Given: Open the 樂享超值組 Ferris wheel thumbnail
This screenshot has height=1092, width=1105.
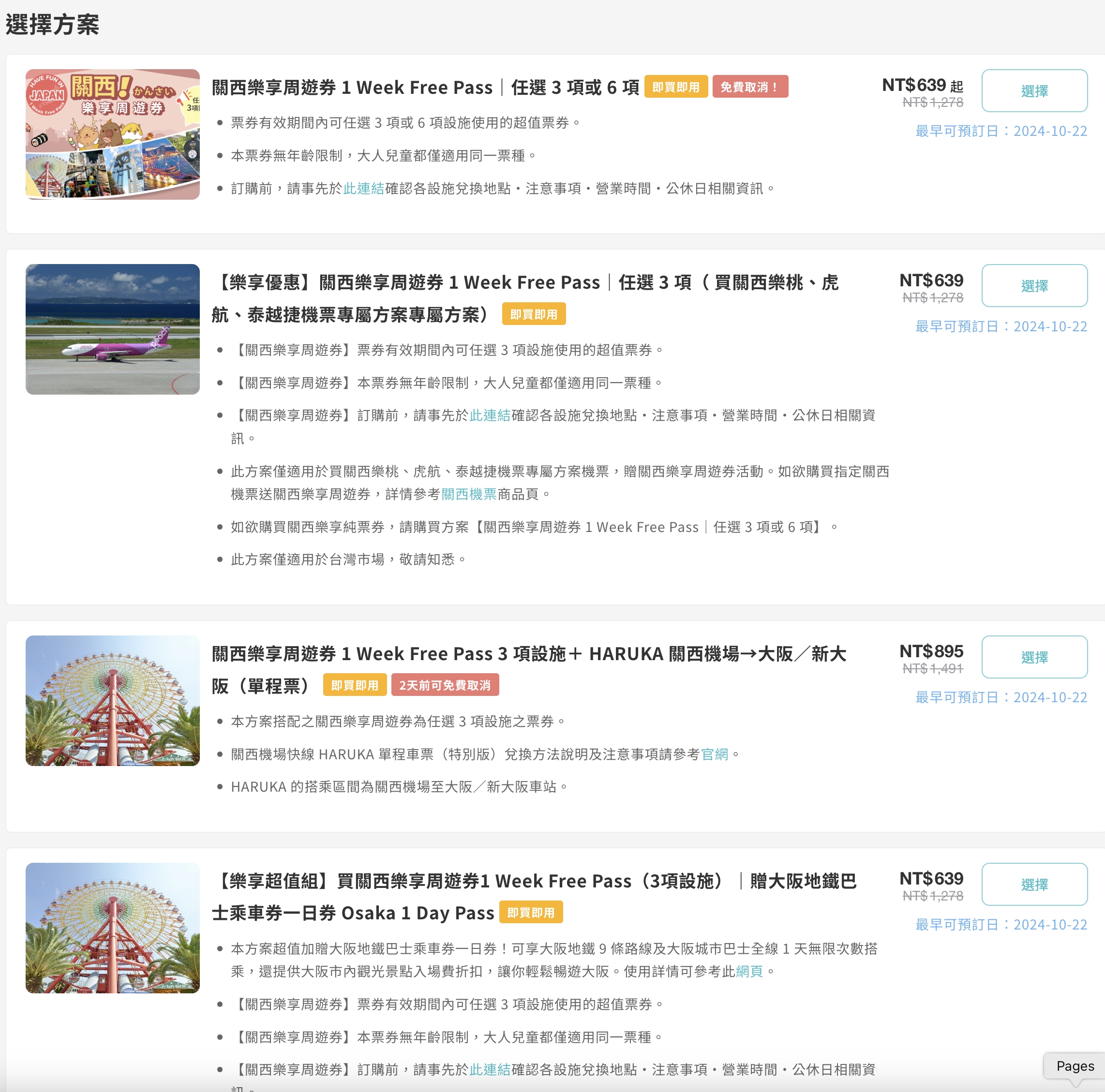Looking at the screenshot, I should point(113,928).
